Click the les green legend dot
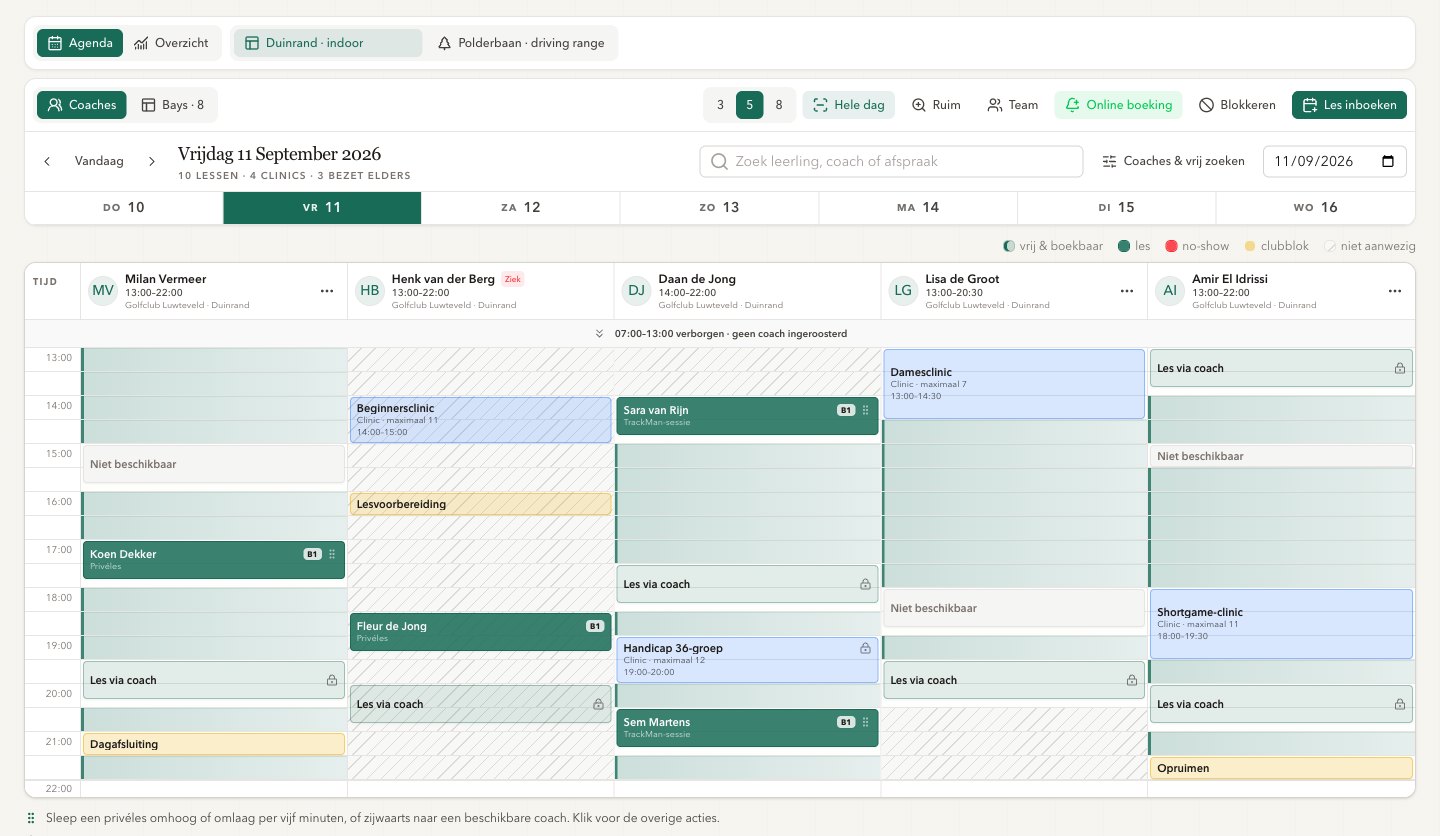The image size is (1440, 836). (1124, 246)
